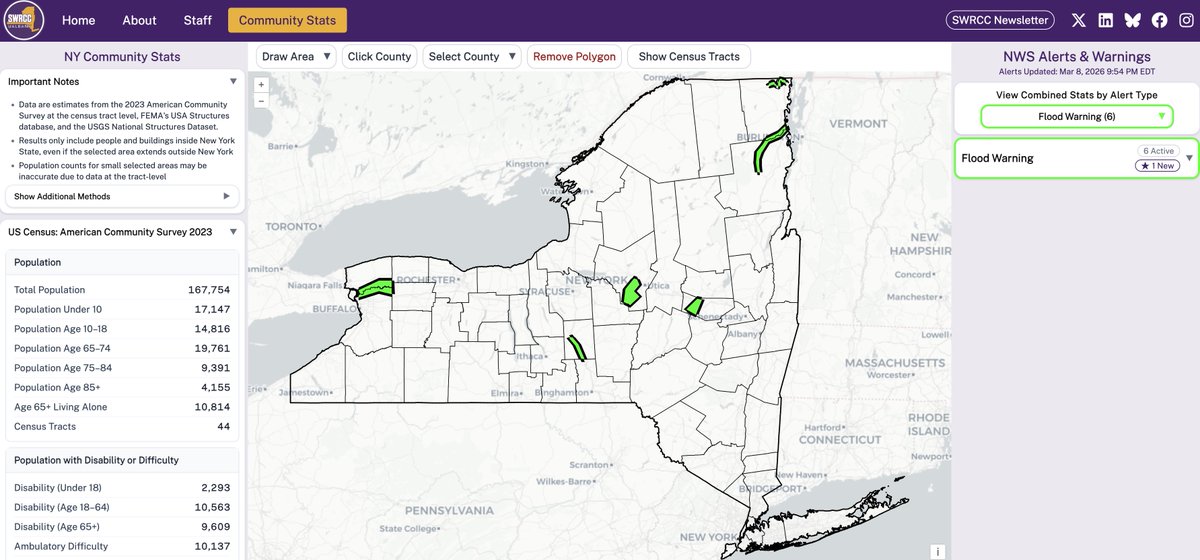Open the Staff page

tap(197, 20)
